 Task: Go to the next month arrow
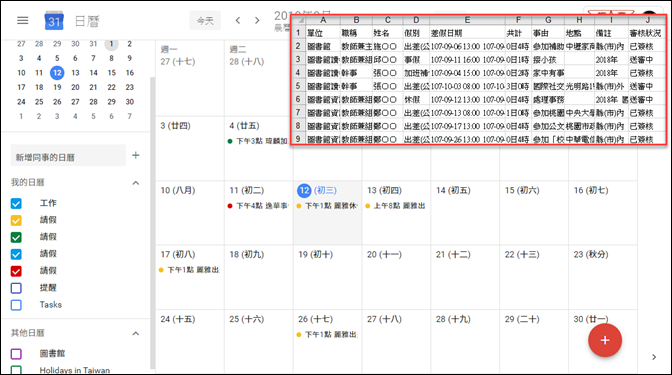coord(257,20)
